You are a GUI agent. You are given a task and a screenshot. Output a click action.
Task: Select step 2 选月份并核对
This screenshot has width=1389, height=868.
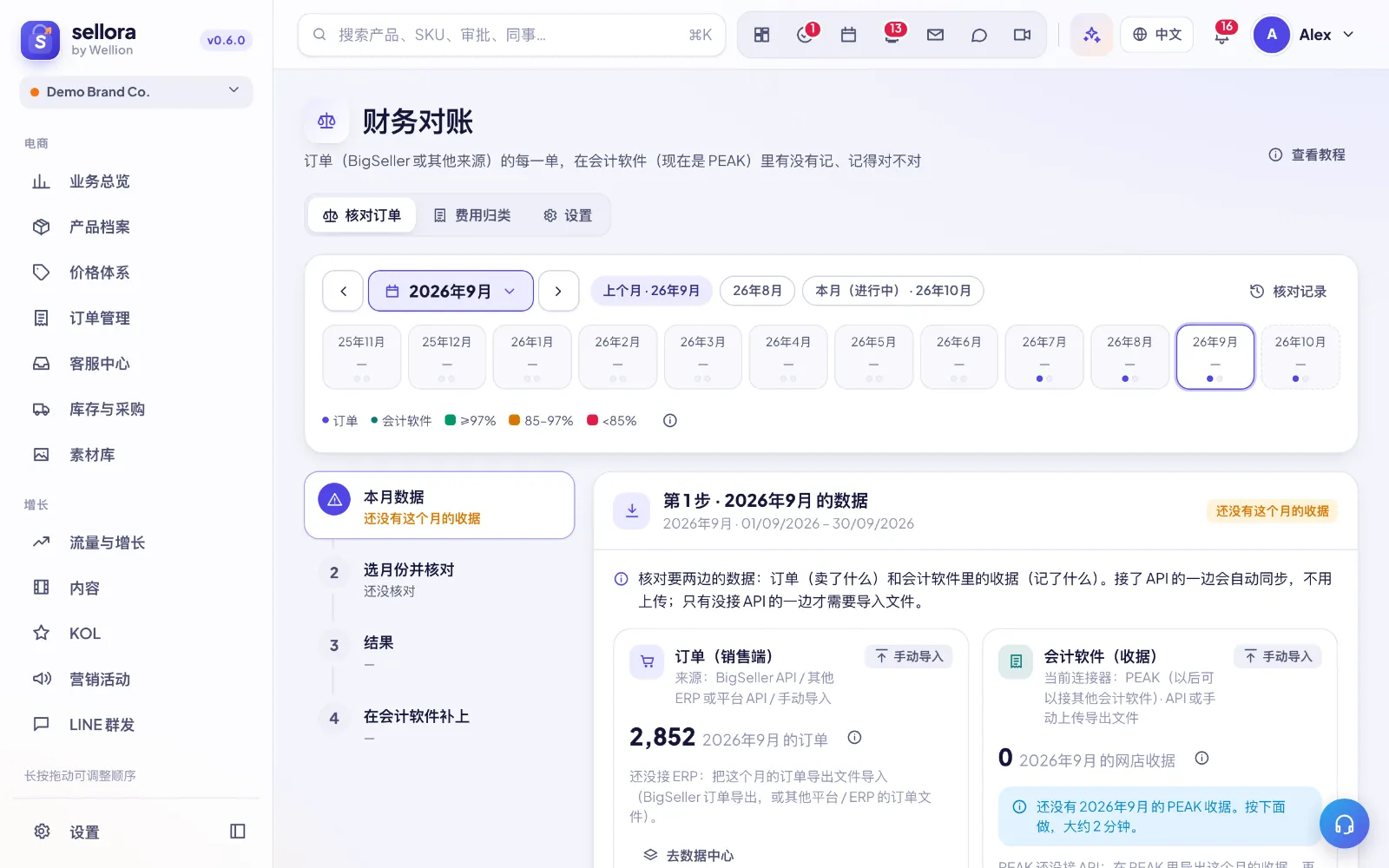point(439,579)
